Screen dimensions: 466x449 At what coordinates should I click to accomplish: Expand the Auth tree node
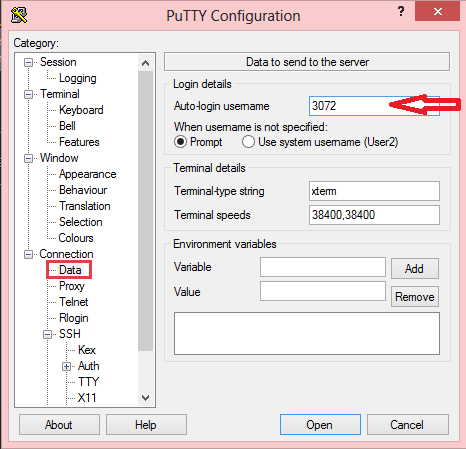pos(67,366)
